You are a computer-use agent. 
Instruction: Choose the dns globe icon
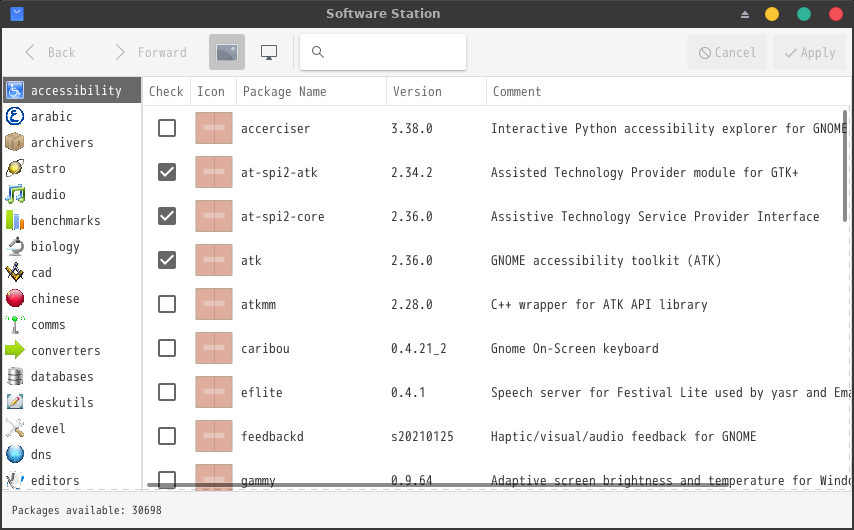tap(15, 454)
